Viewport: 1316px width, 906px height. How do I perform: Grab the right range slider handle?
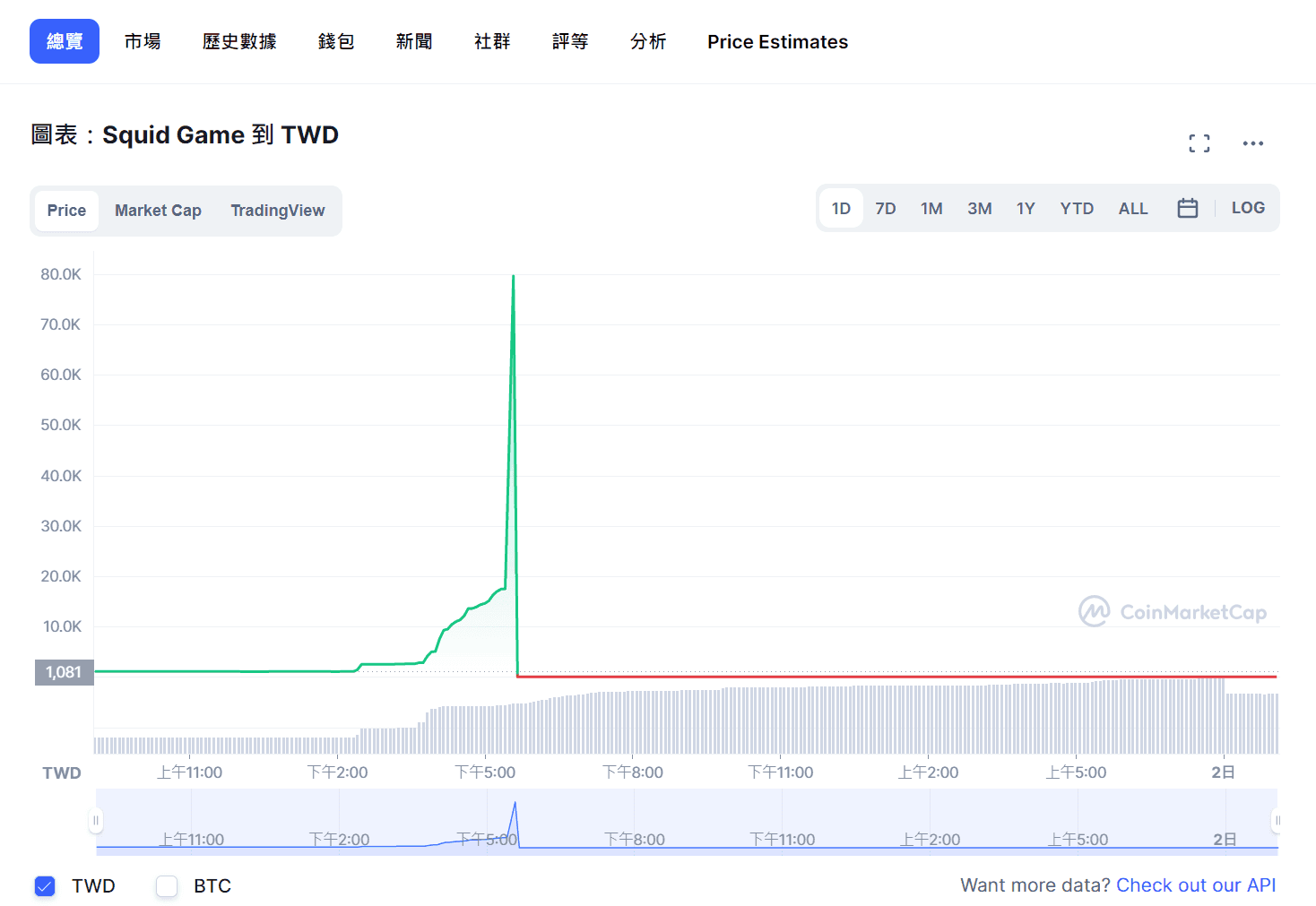1277,820
